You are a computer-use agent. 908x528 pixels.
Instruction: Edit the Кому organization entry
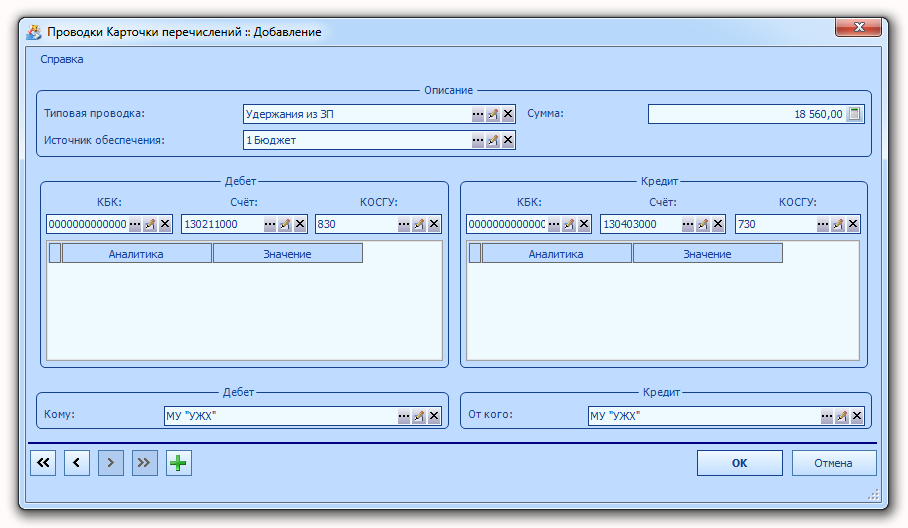pyautogui.click(x=419, y=416)
